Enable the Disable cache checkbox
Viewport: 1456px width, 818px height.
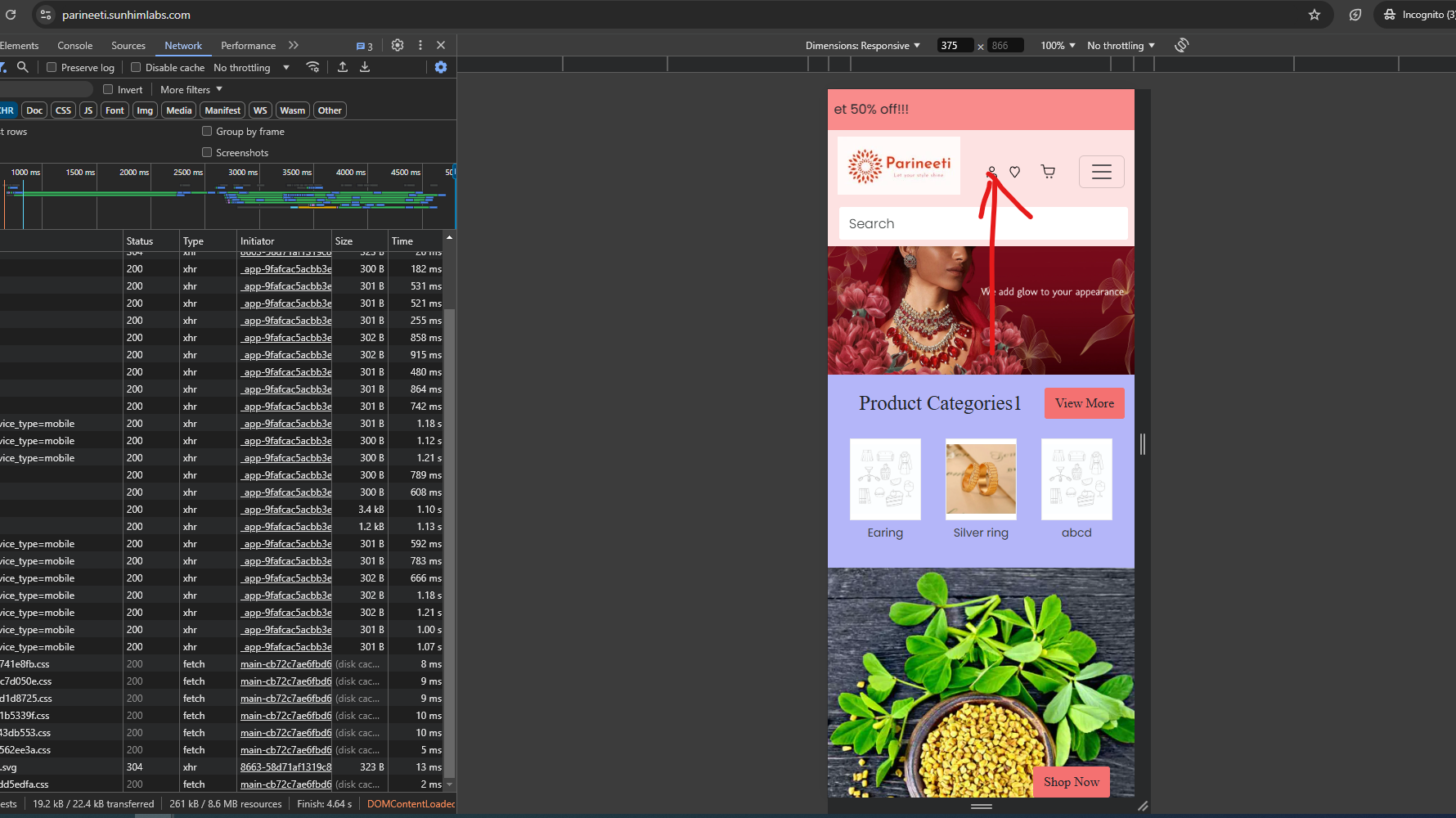click(136, 68)
